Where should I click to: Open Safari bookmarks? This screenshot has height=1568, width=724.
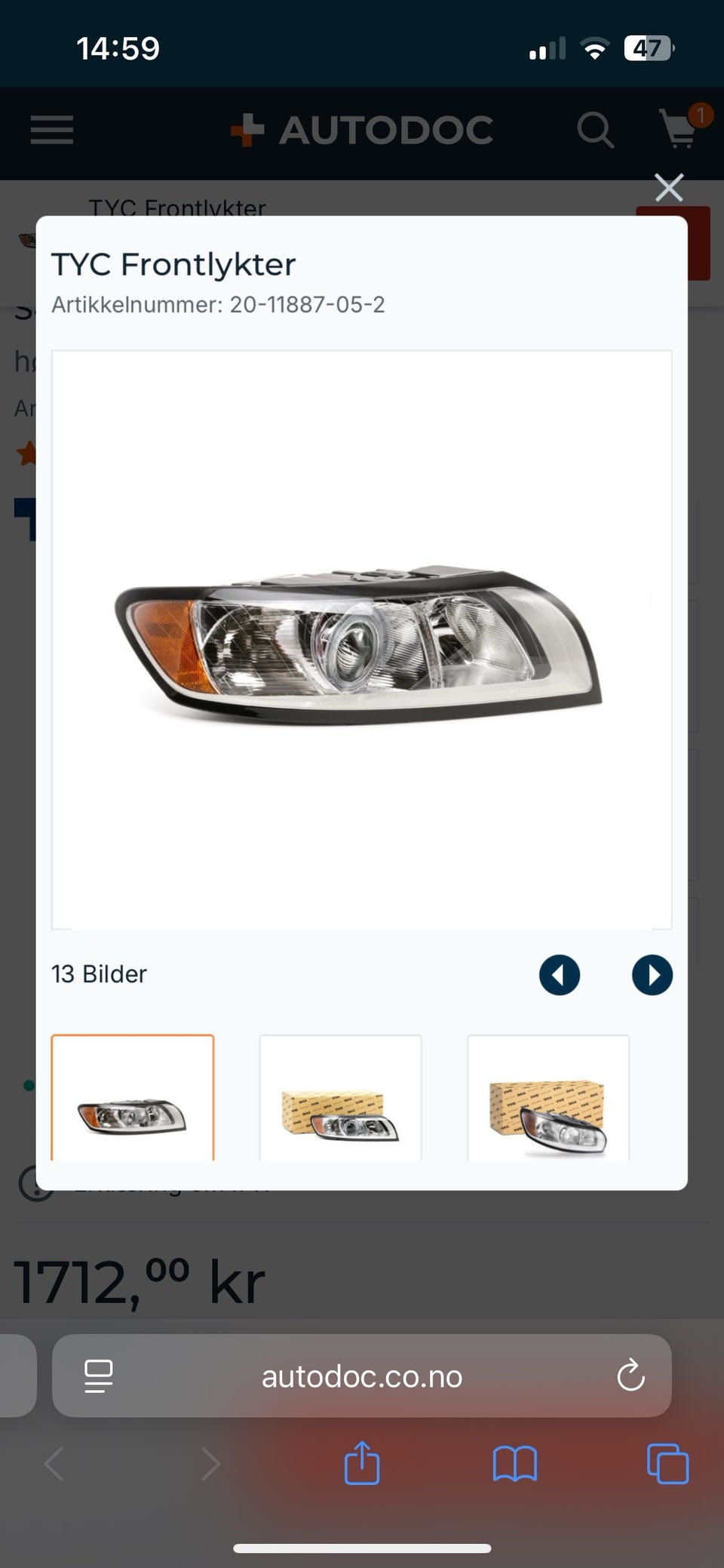(515, 1464)
